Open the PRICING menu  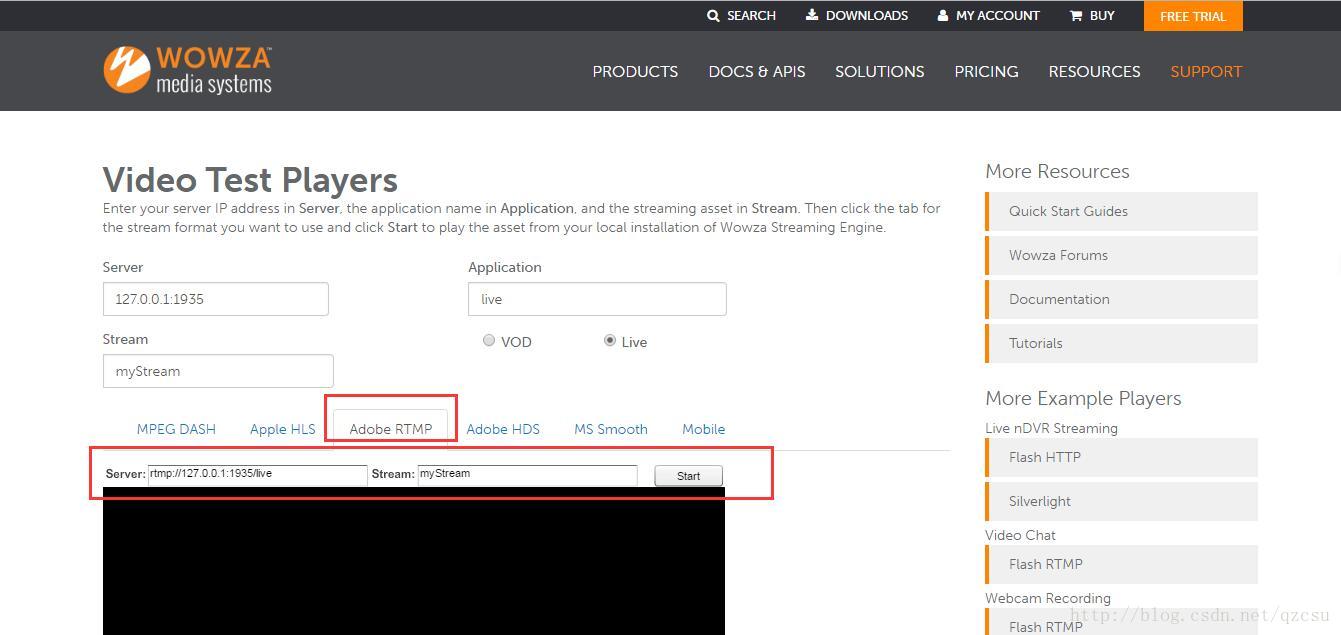pyautogui.click(x=986, y=72)
